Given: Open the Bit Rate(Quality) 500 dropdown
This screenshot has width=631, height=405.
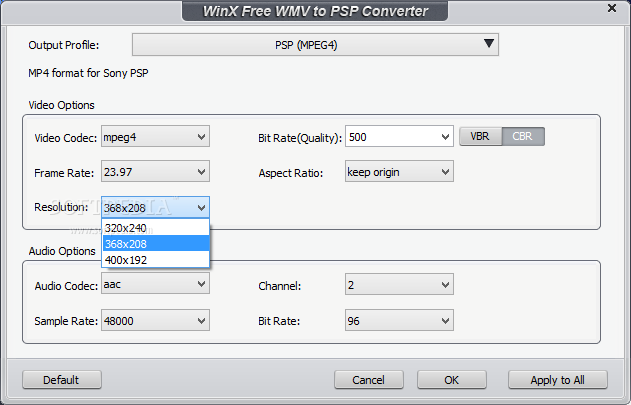Looking at the screenshot, I should coord(399,136).
